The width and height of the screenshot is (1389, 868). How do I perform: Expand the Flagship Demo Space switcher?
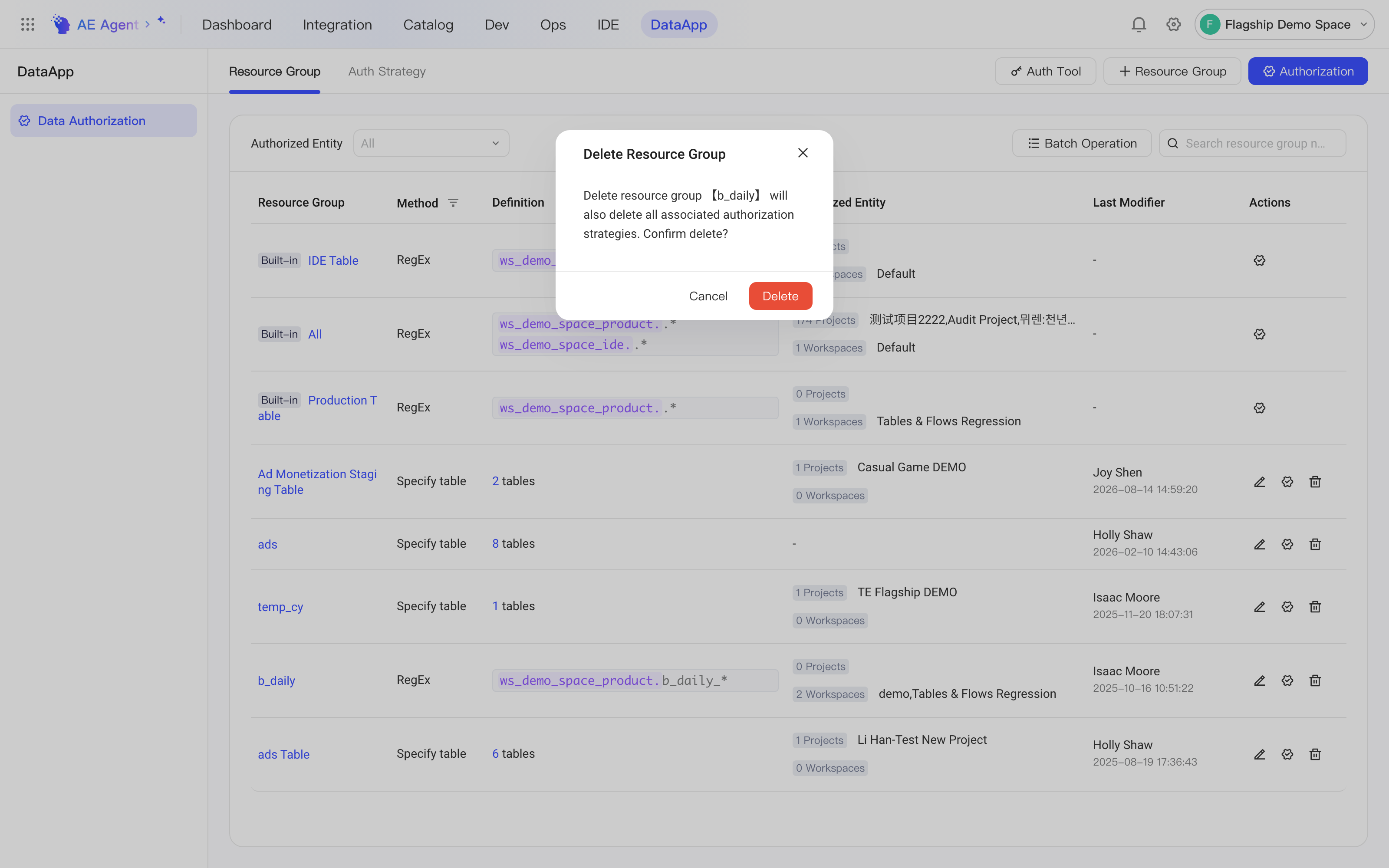pos(1284,24)
